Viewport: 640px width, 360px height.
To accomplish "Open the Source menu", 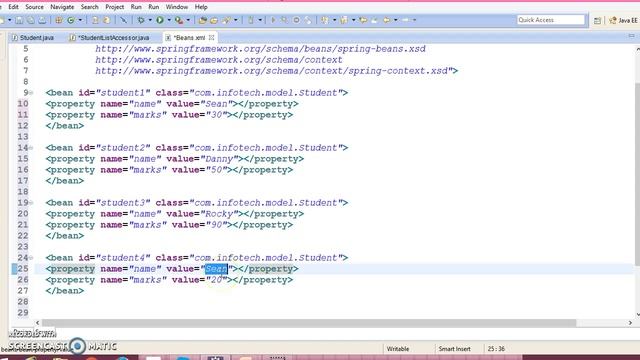I will 34,7.
